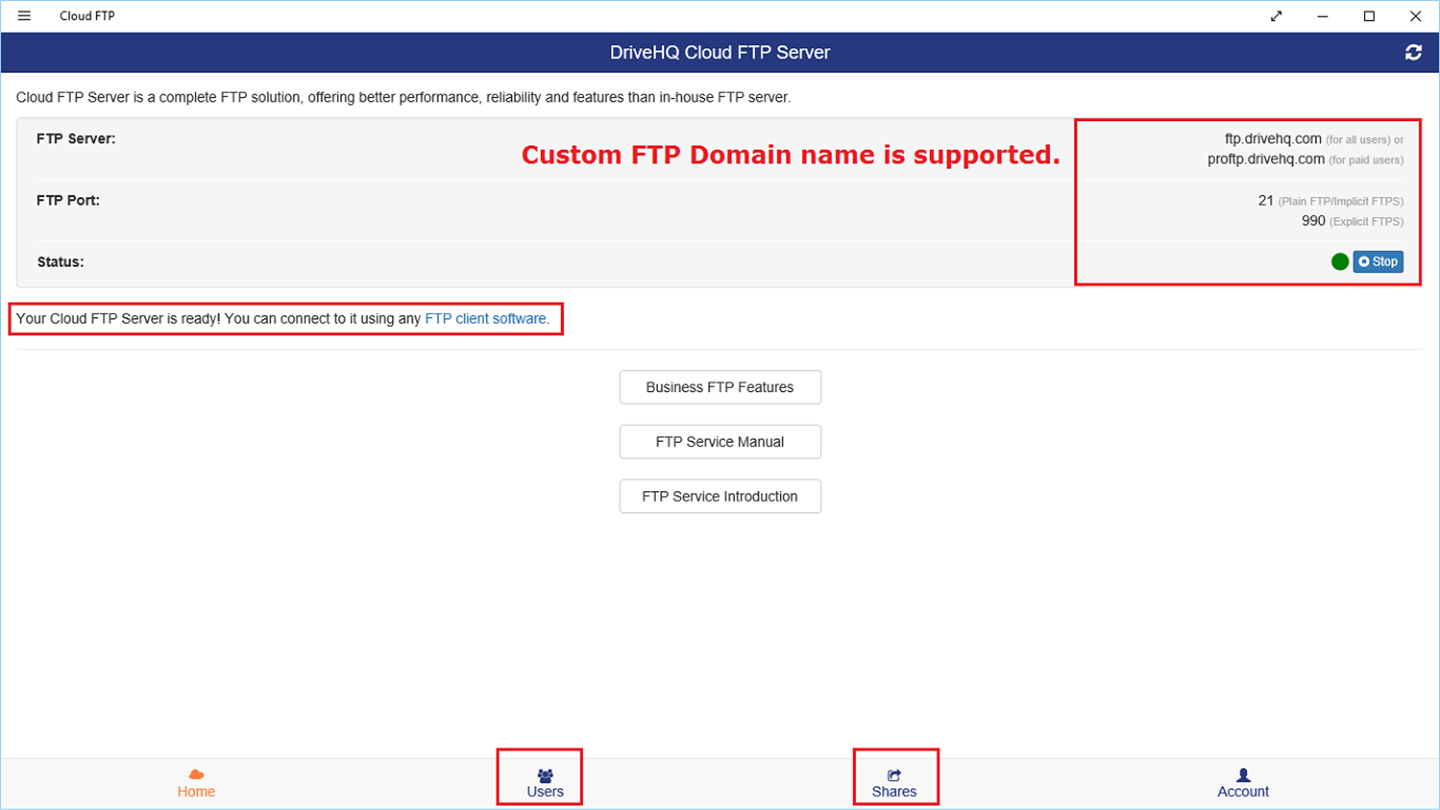Maximize the Cloud FTP window
The height and width of the screenshot is (810, 1440).
point(1369,16)
